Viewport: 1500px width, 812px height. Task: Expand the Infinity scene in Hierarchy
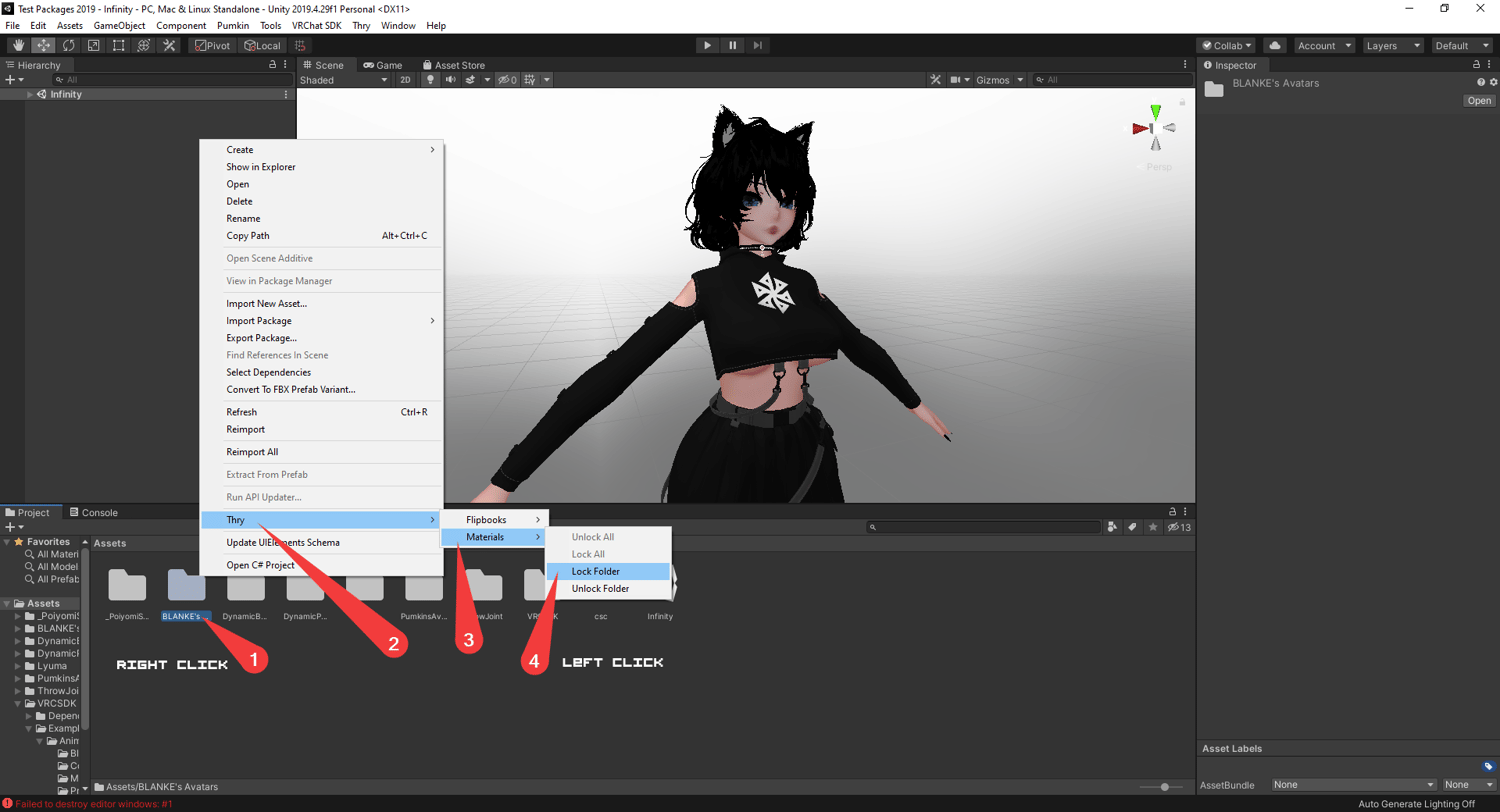coord(30,94)
